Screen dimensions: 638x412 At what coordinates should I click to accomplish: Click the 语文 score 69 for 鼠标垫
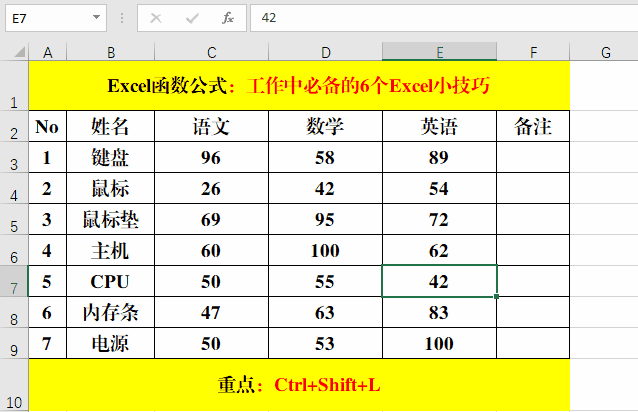212,219
